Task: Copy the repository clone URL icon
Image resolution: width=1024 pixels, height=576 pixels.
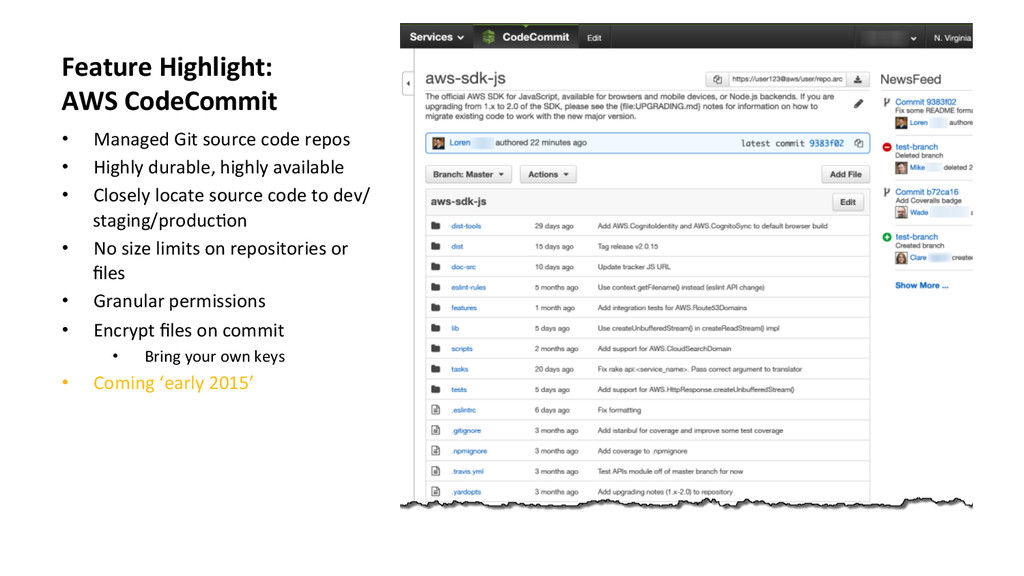Action: tap(717, 79)
